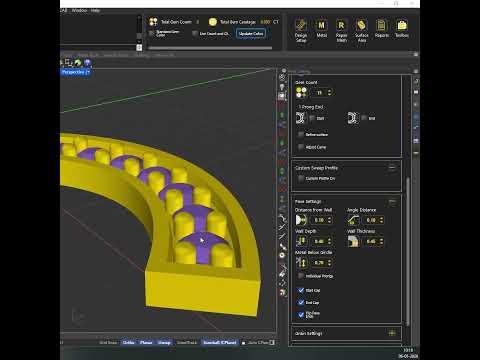The image size is (480, 360).
Task: Toggle the Gem Color checkbox in gem summary bar
Action: [x=152, y=33]
